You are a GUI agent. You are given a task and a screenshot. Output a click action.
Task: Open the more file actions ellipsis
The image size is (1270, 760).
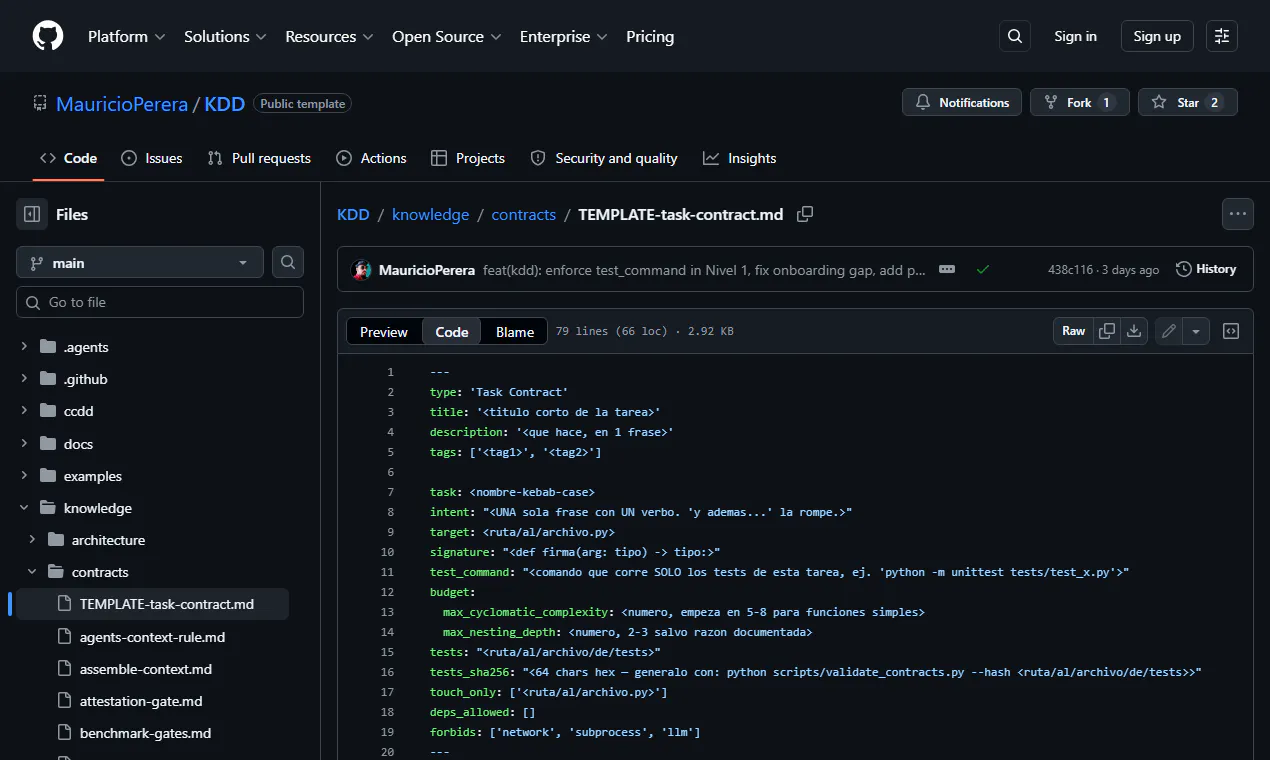1238,214
